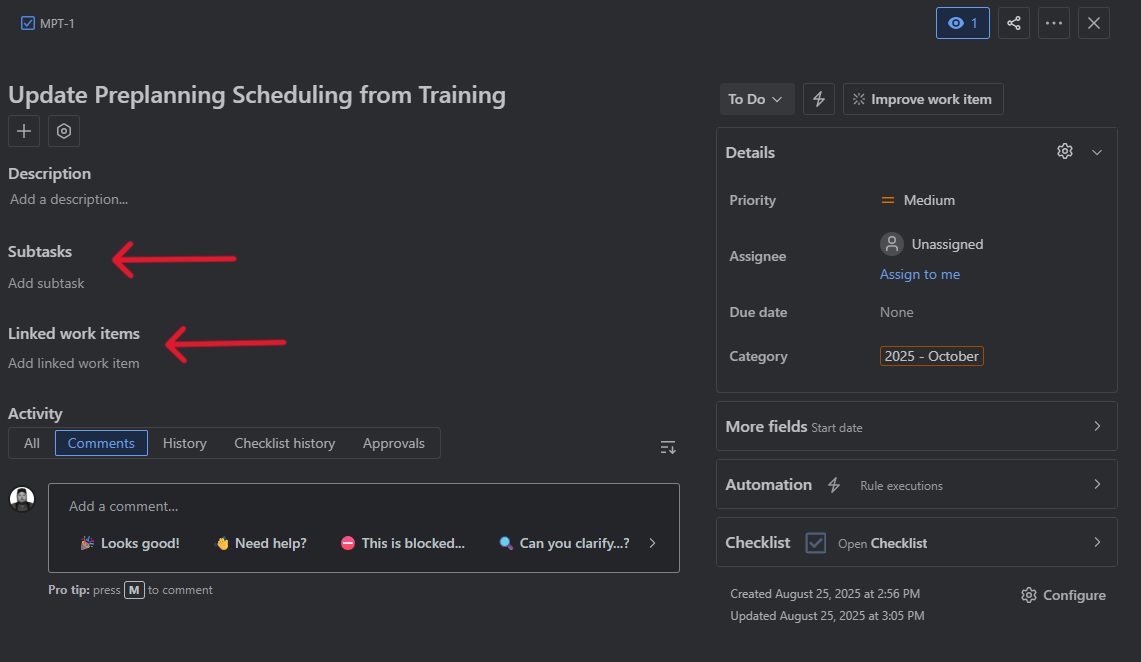1141x662 pixels.
Task: Click the hexagon apps icon below title
Action: point(64,131)
